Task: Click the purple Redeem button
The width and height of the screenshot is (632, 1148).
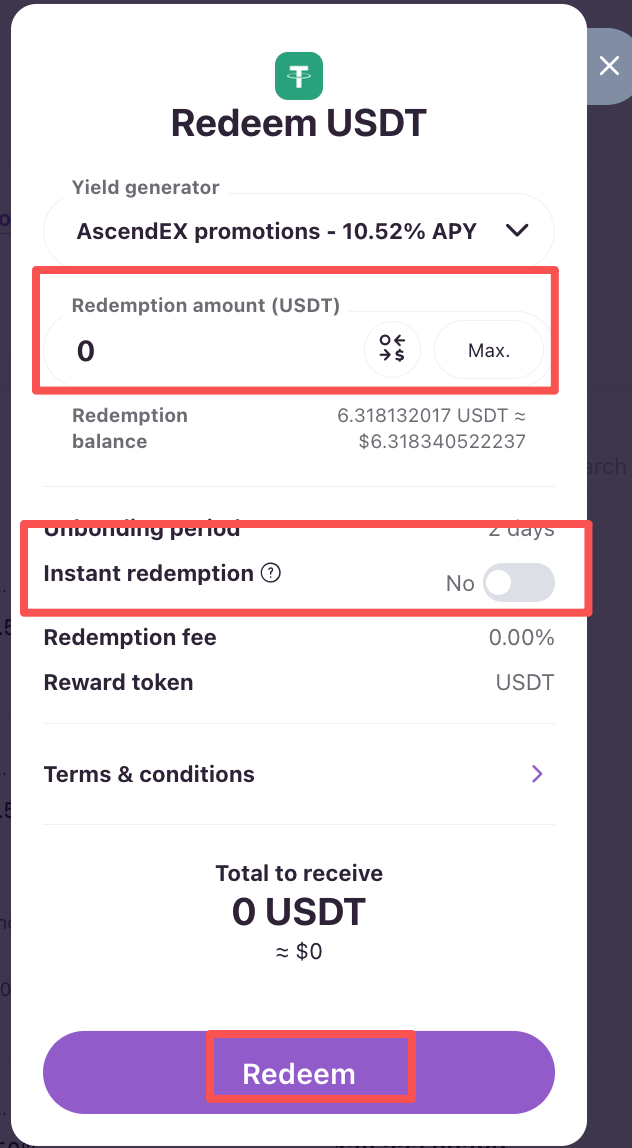Action: click(299, 1073)
